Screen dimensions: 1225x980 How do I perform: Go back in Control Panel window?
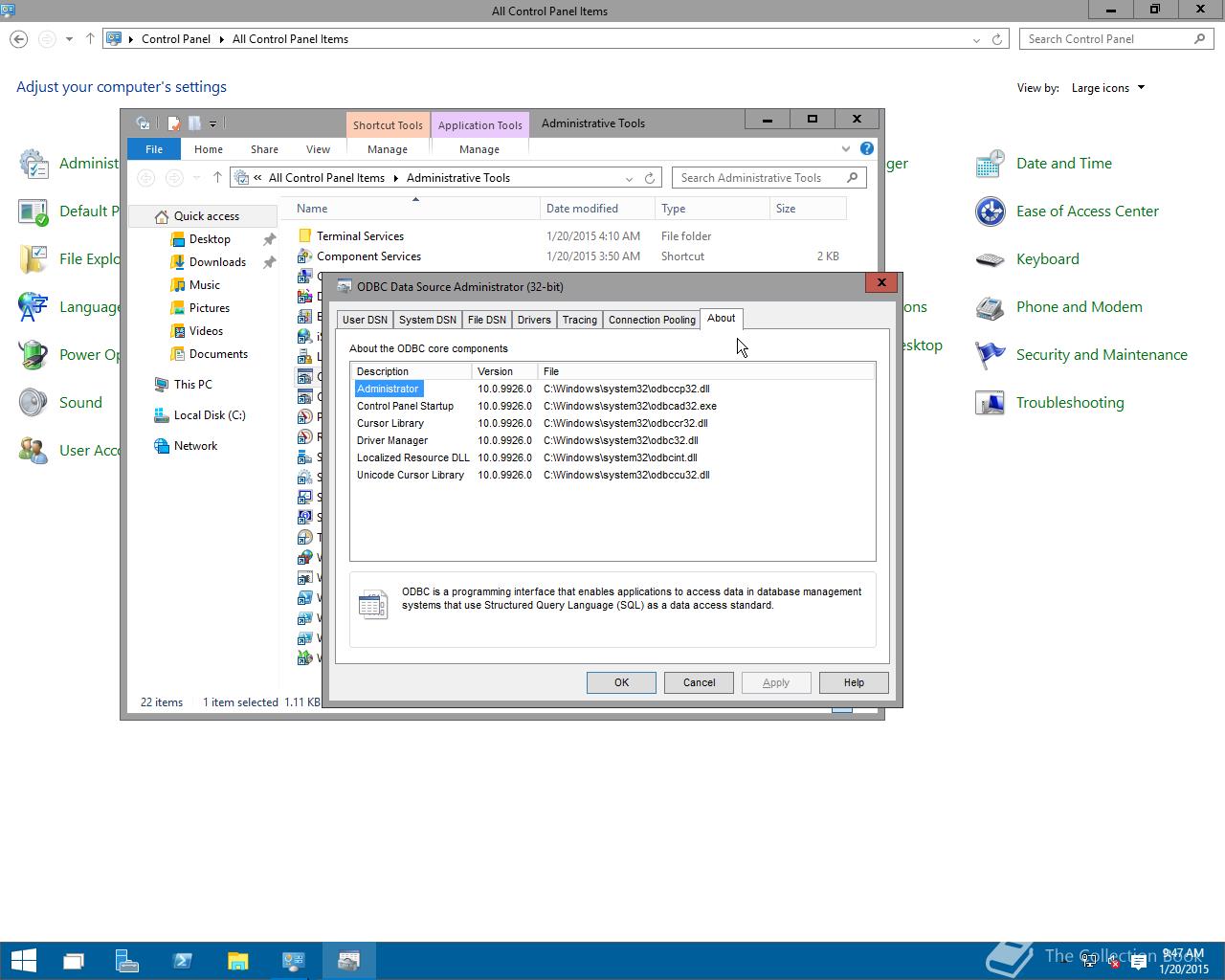click(x=18, y=39)
